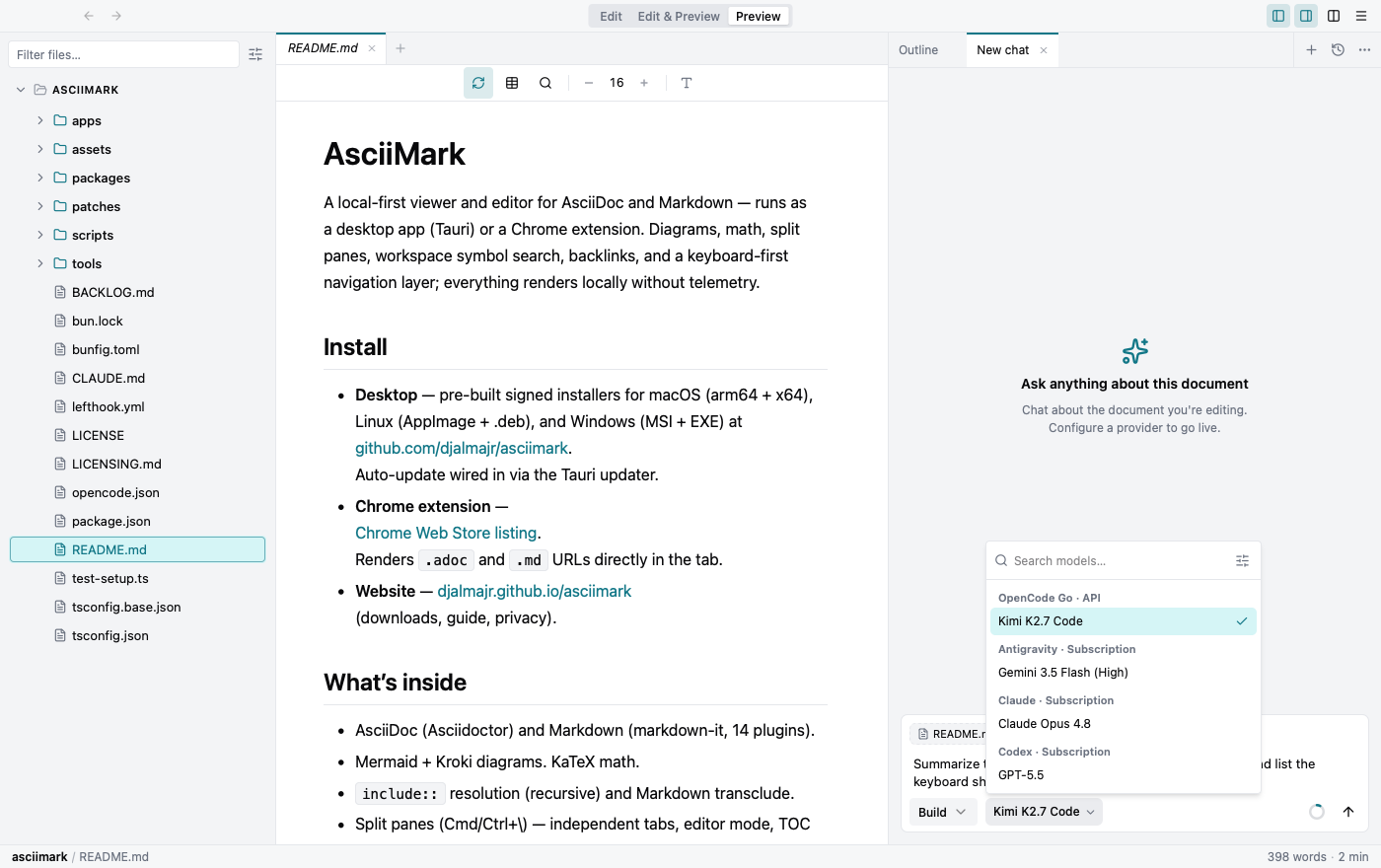Click the README attachment chip in chat

click(x=949, y=734)
